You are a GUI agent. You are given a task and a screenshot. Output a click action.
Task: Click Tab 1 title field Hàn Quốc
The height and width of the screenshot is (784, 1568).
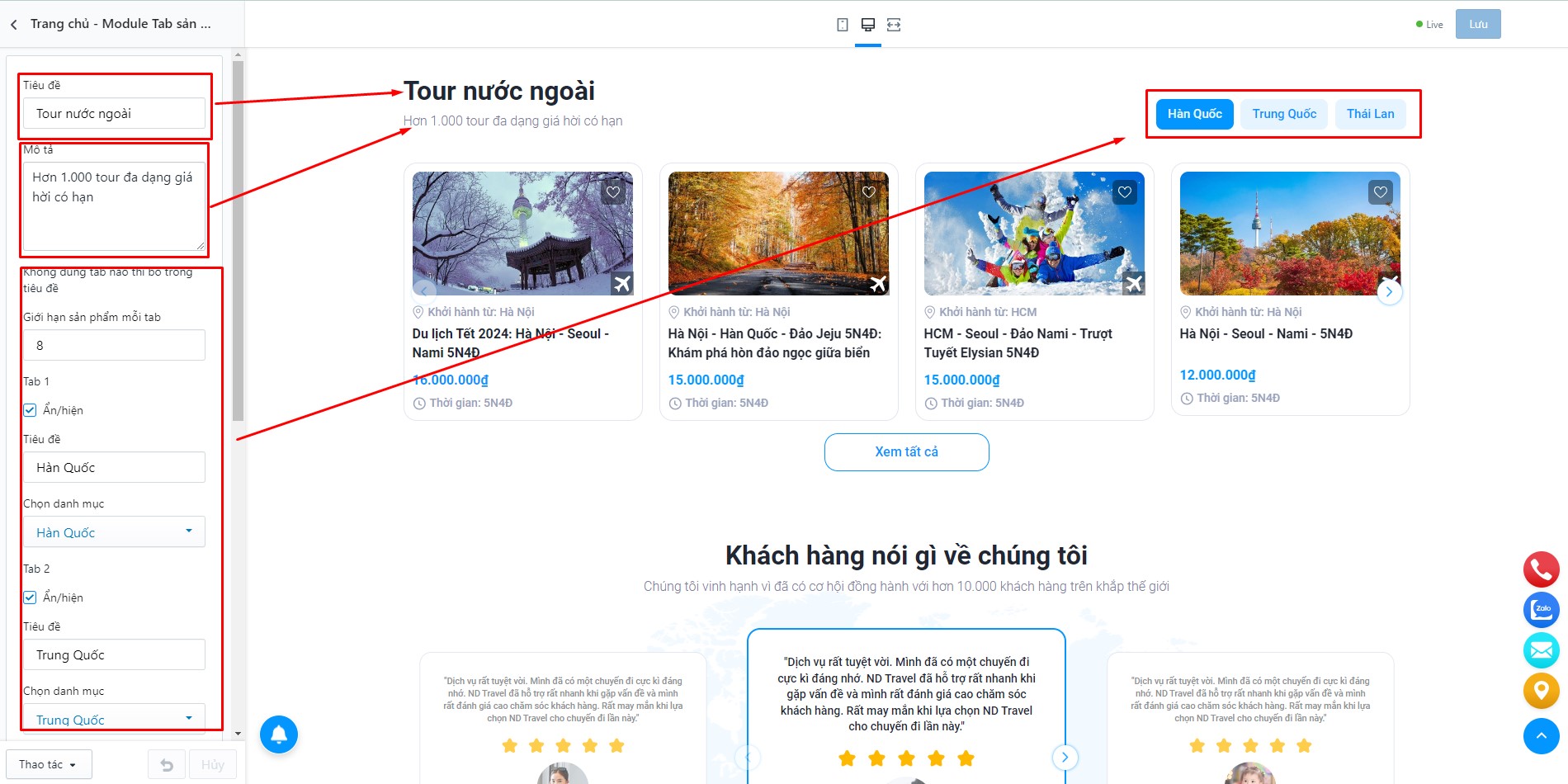(x=114, y=467)
